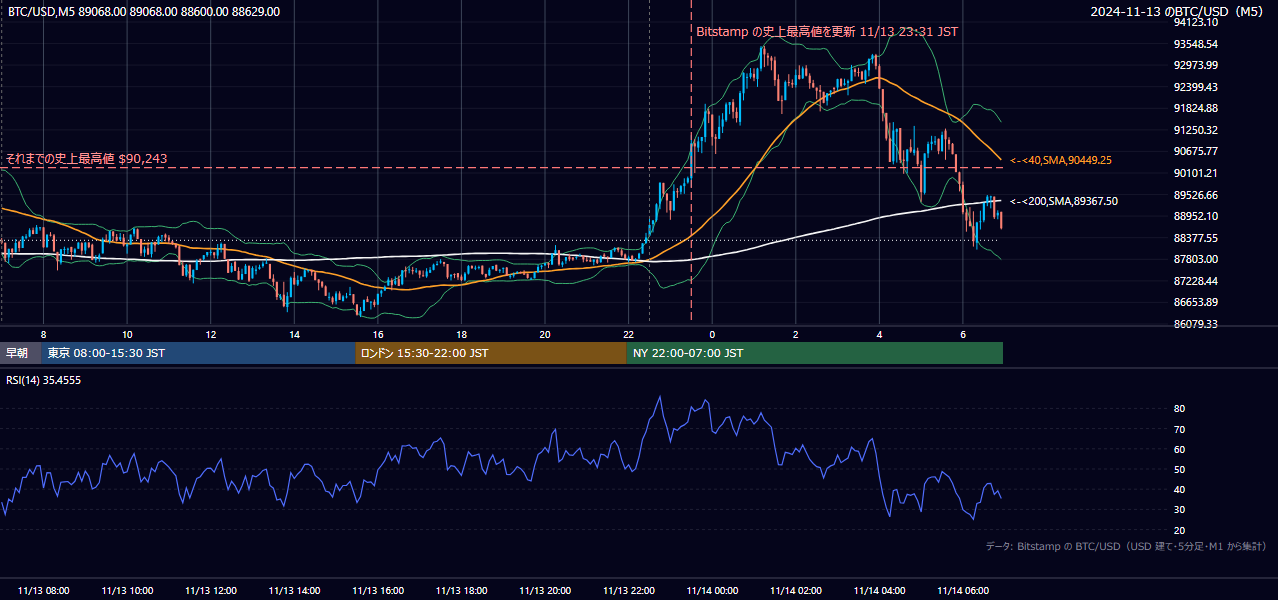Click hour tick 22 under price chart
Viewport: 1278px width, 600px height.
pyautogui.click(x=628, y=334)
